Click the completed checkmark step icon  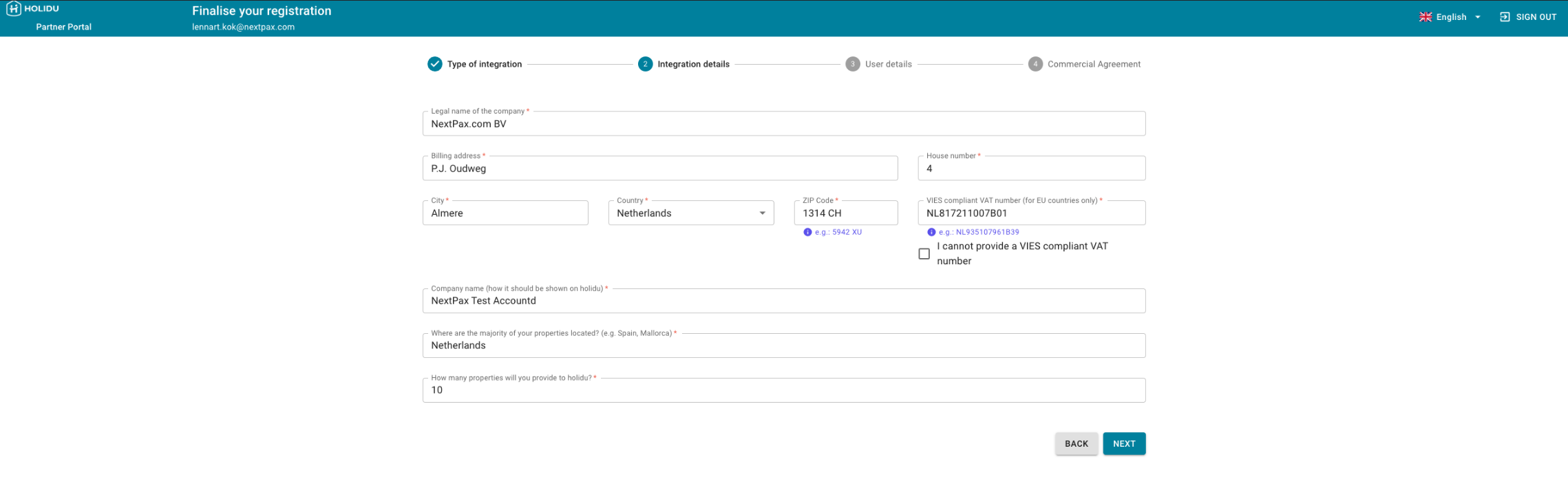coord(434,64)
